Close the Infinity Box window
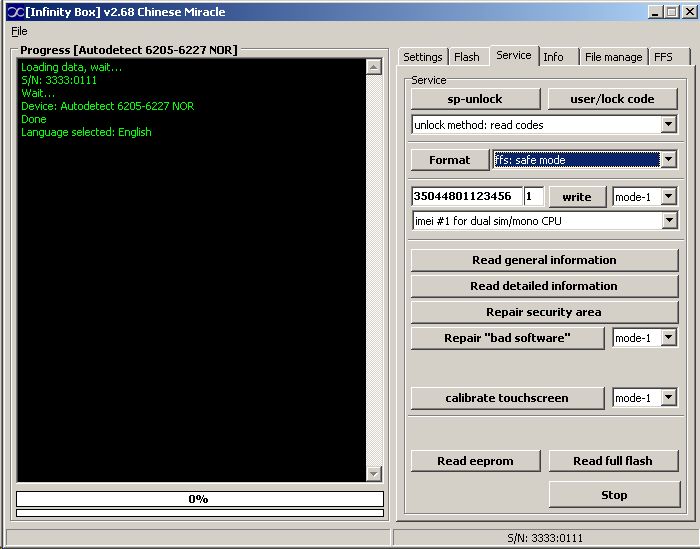This screenshot has width=700, height=549. tap(689, 12)
